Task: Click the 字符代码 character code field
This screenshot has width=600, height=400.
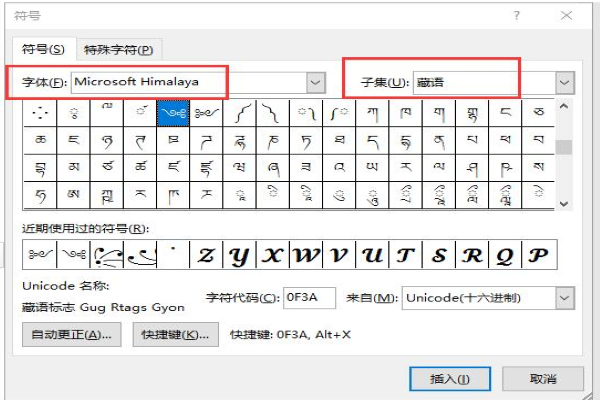Action: 310,298
